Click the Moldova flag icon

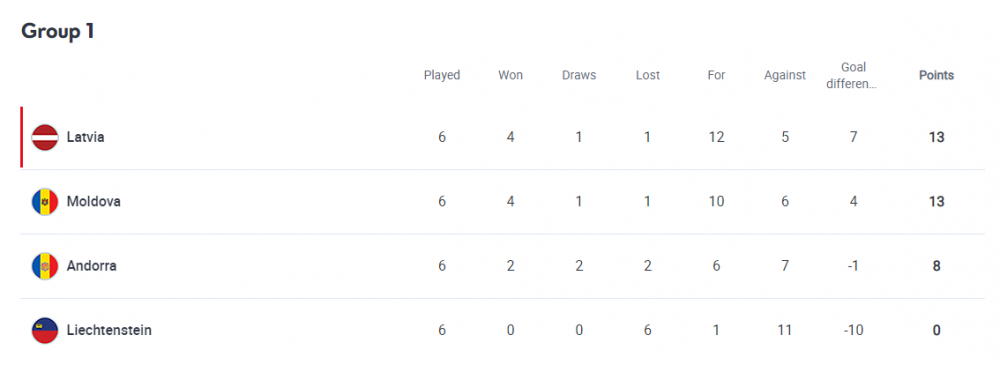click(45, 202)
